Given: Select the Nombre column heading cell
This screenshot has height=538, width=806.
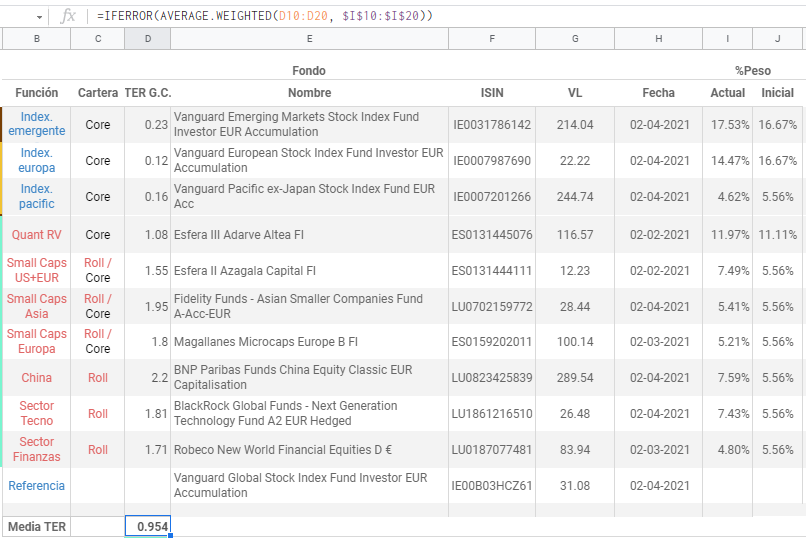Looking at the screenshot, I should [x=309, y=93].
